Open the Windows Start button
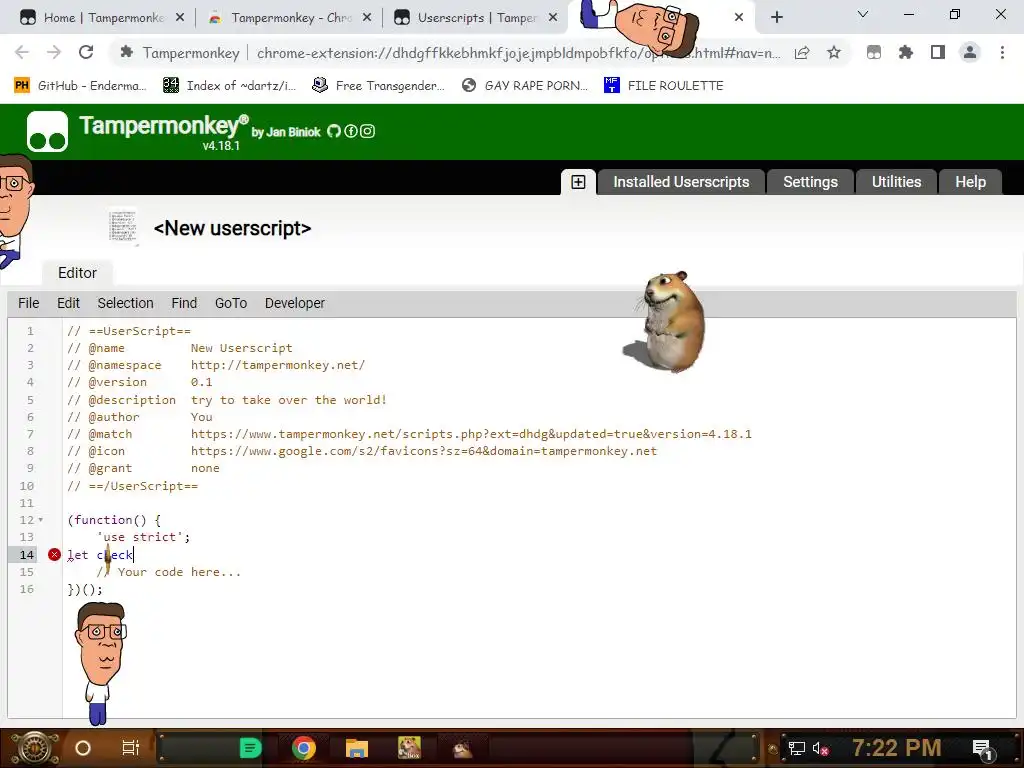1024x768 pixels. click(33, 748)
